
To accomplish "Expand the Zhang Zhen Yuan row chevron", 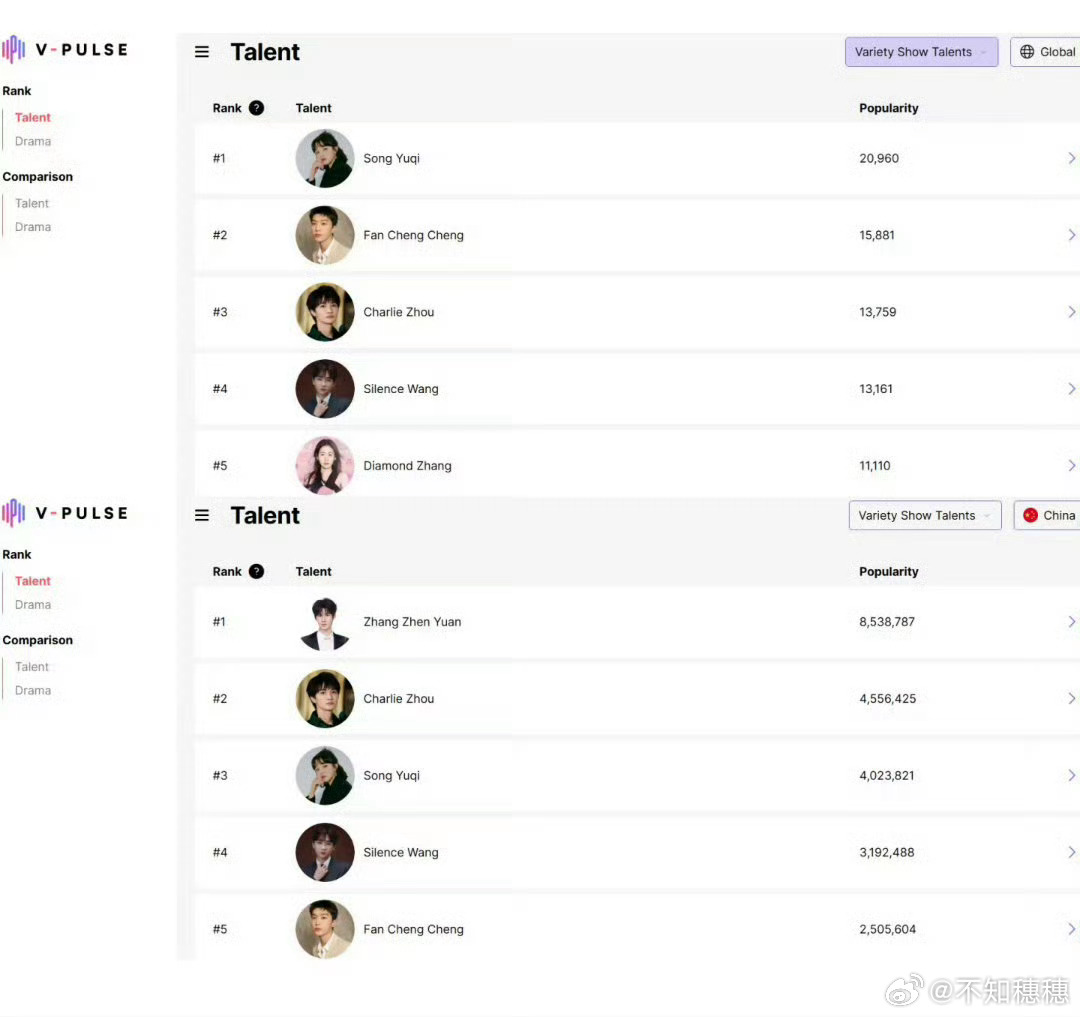I will click(x=1071, y=622).
